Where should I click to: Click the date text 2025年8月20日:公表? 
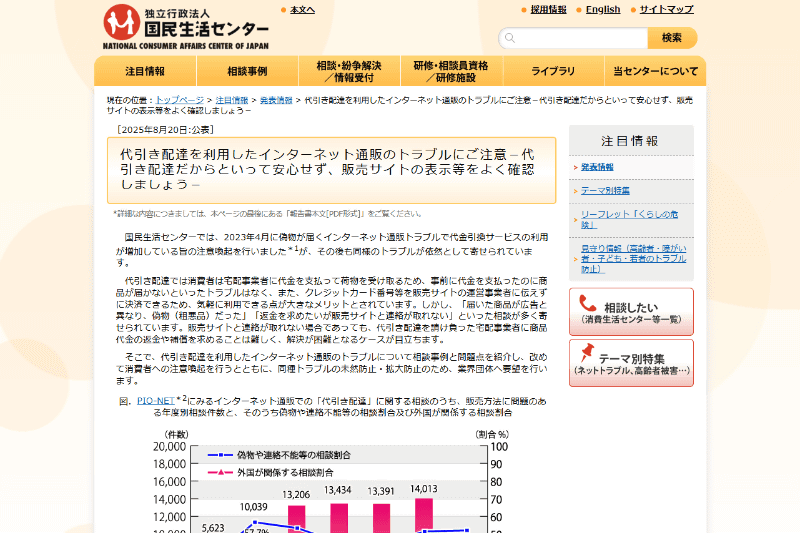pos(165,130)
